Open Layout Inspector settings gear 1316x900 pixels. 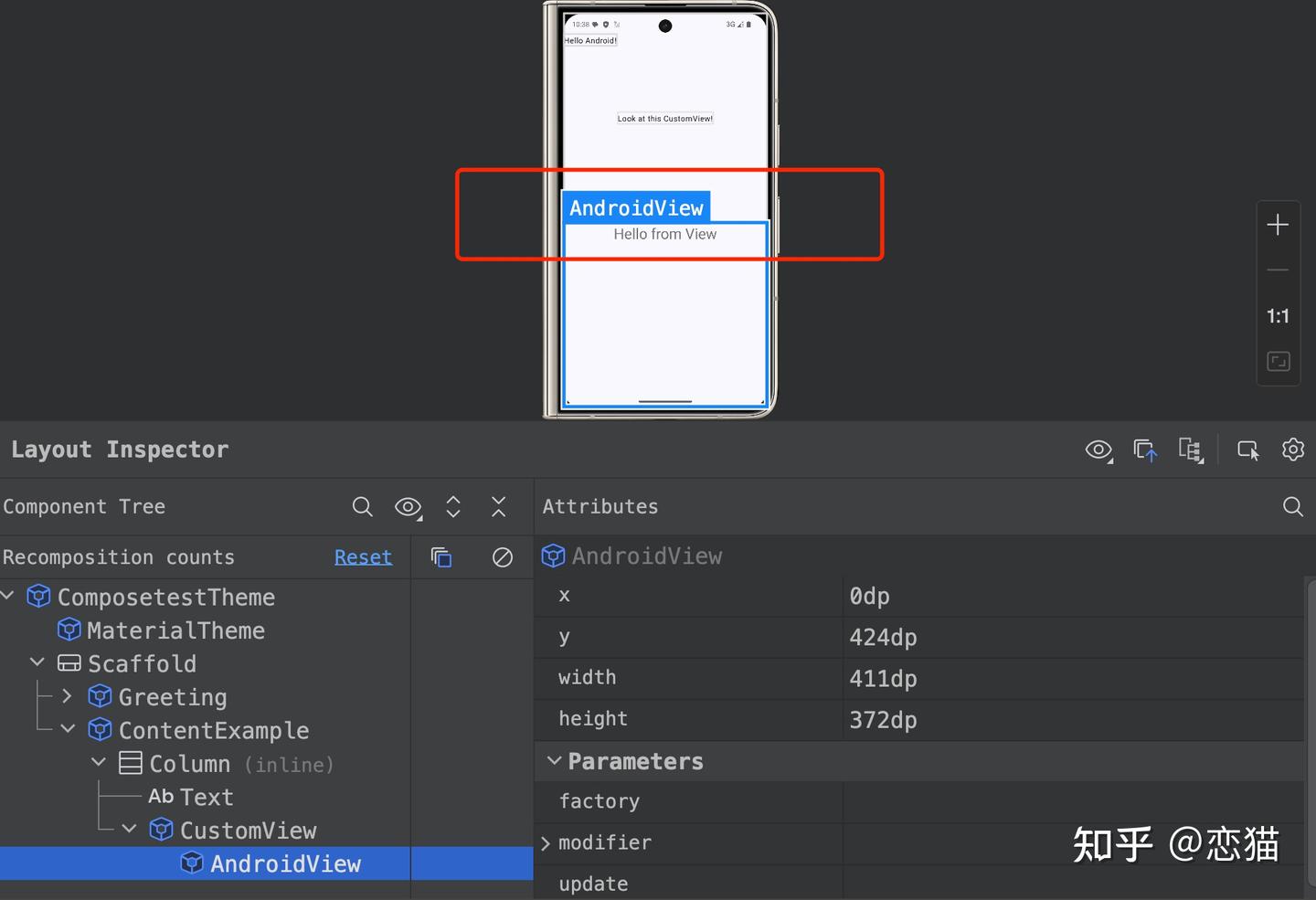pos(1293,450)
